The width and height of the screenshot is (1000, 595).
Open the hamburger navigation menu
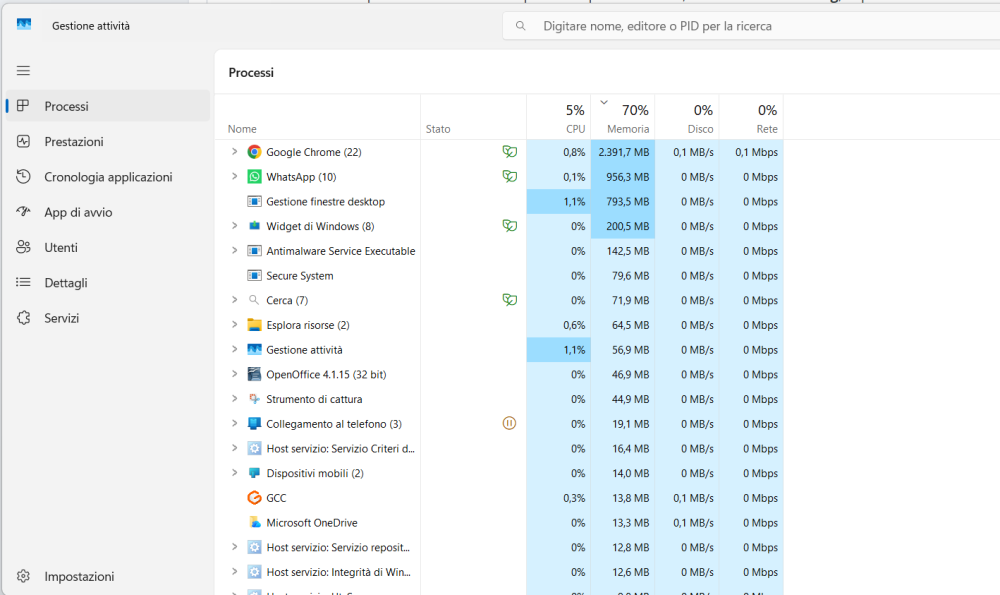point(23,71)
